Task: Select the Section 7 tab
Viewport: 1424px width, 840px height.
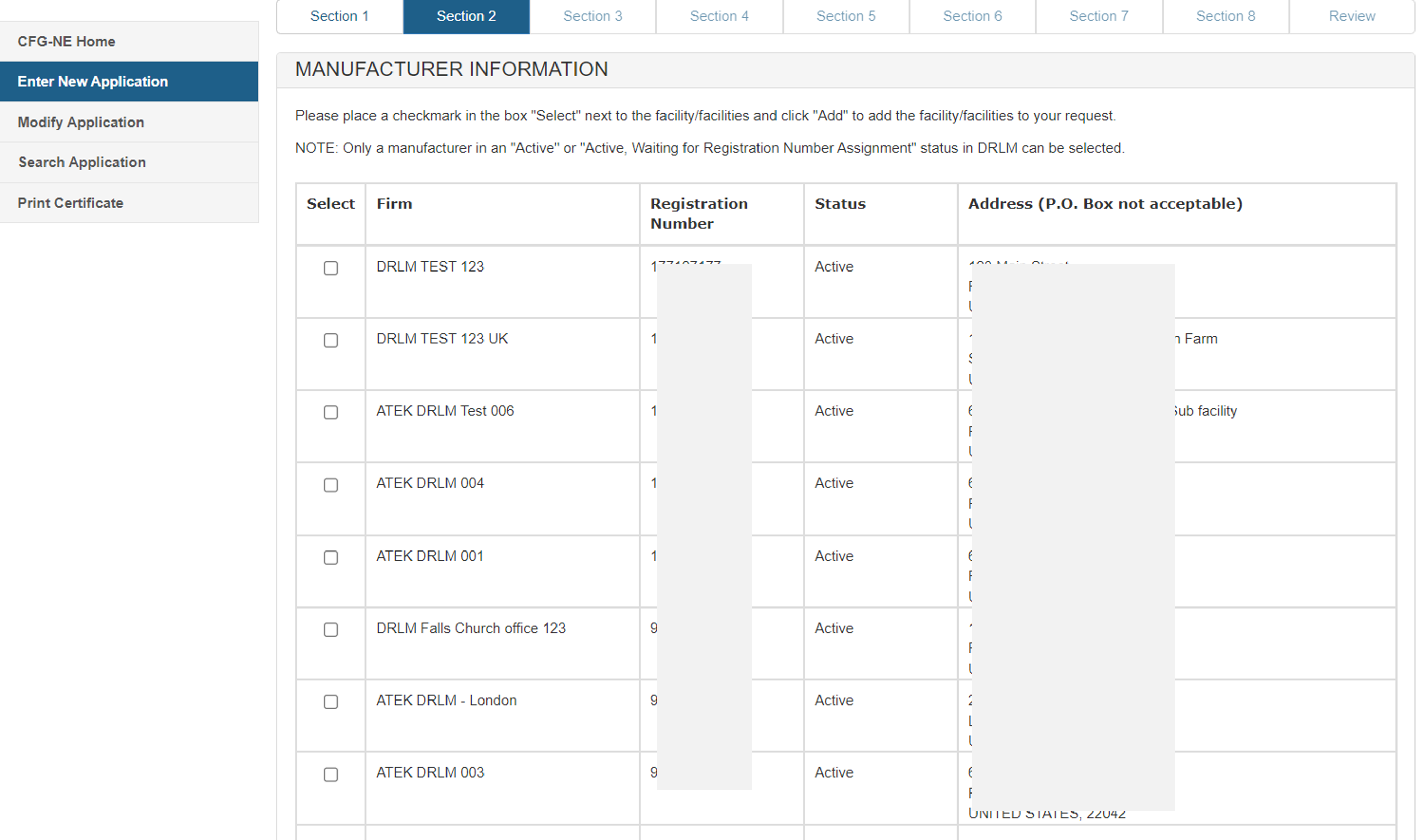Action: coord(1098,16)
